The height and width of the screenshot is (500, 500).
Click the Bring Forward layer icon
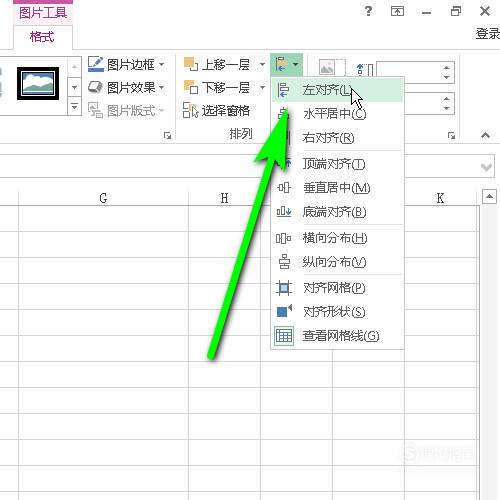tap(191, 64)
